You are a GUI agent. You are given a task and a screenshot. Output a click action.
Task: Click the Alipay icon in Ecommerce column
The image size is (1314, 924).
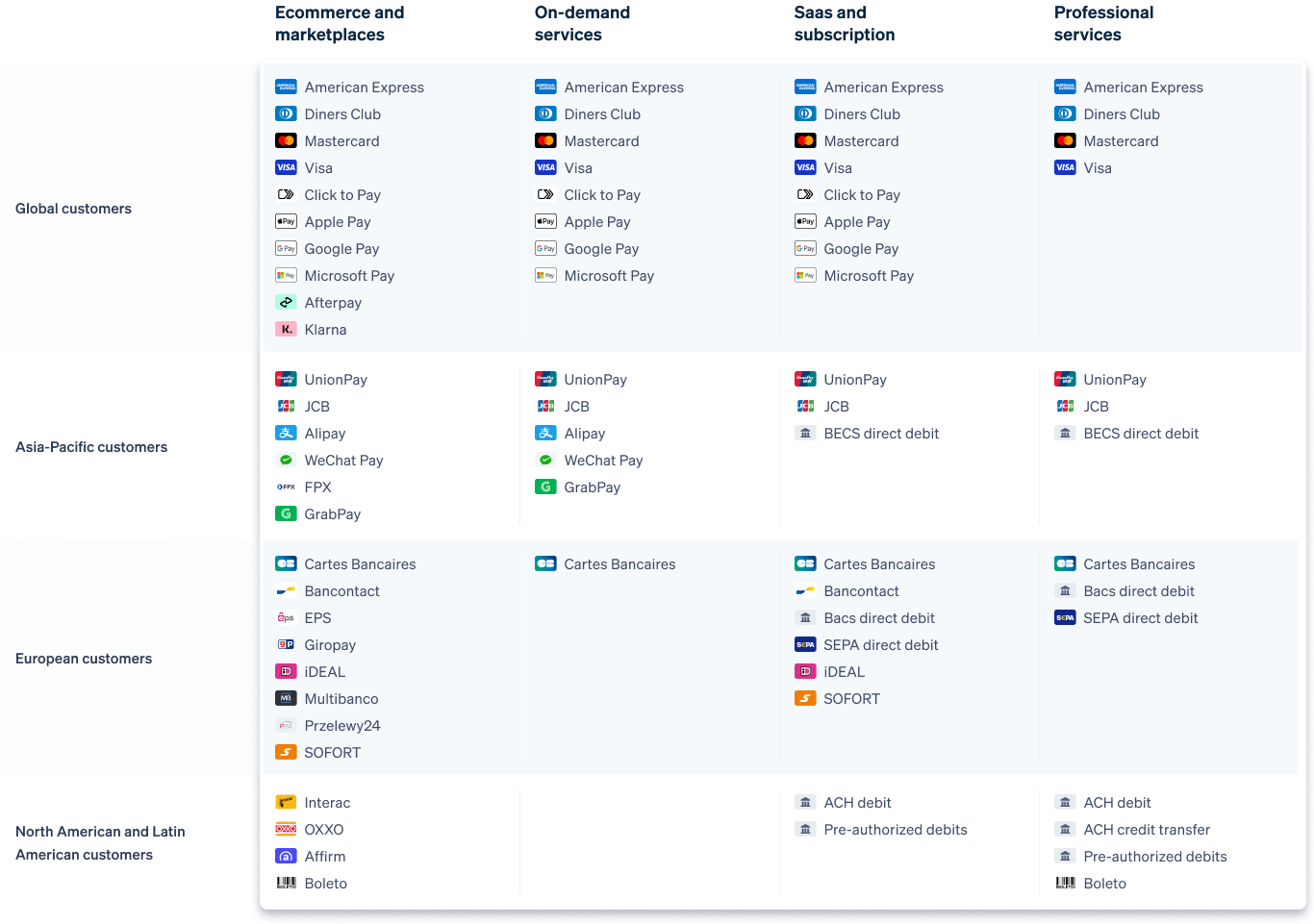coord(286,433)
